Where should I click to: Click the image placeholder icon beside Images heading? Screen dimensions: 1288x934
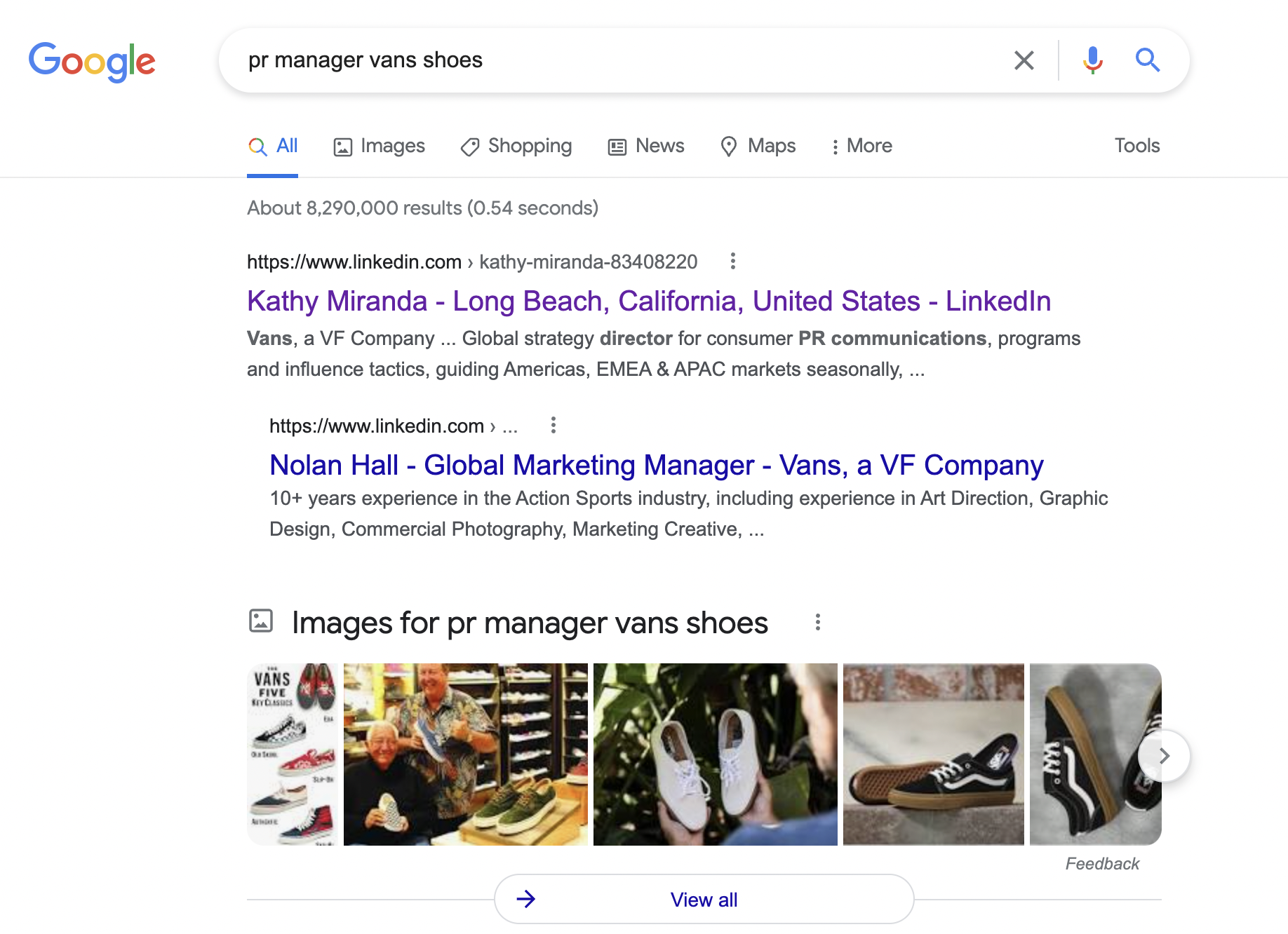coord(261,621)
